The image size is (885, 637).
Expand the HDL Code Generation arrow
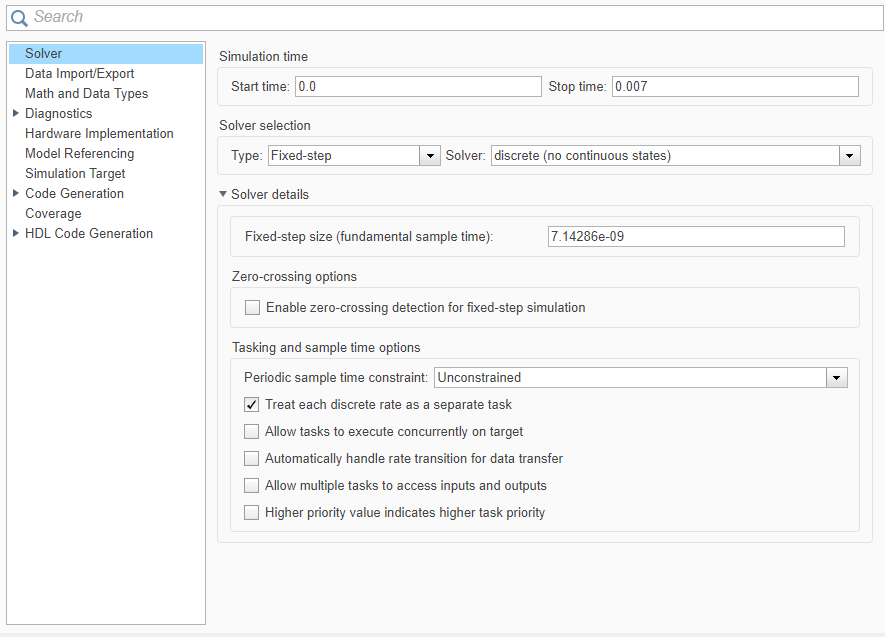click(16, 234)
